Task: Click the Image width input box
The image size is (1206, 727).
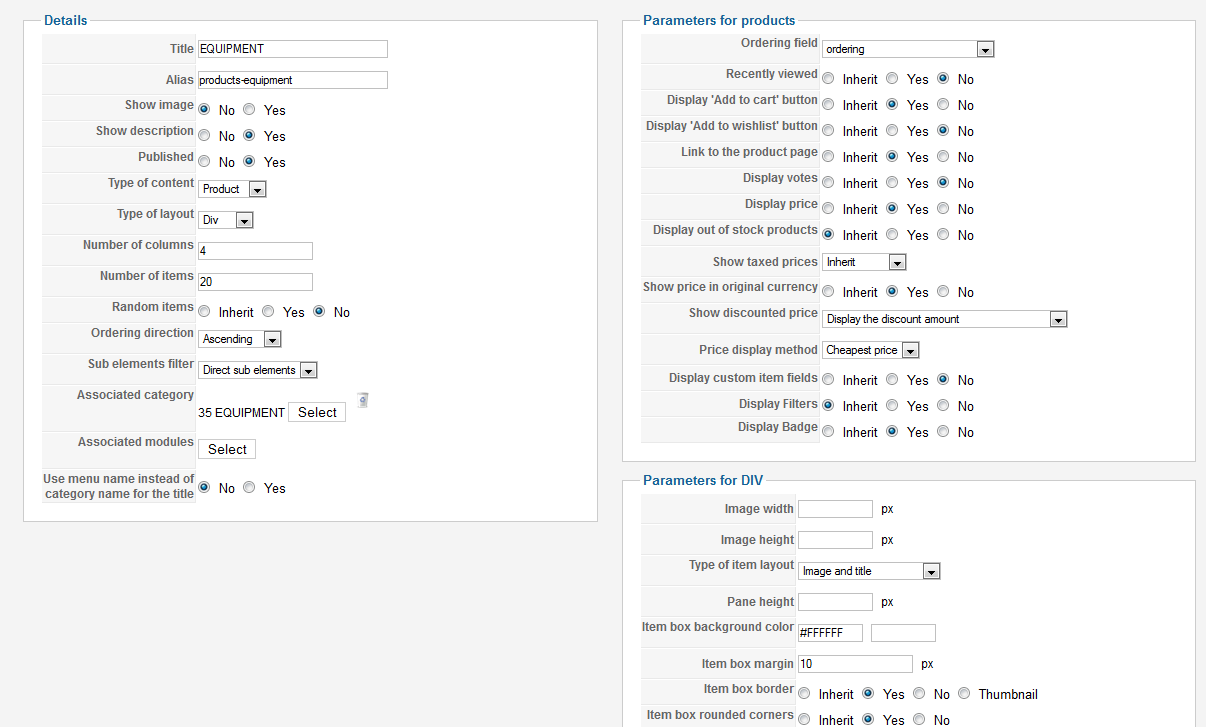Action: click(835, 509)
